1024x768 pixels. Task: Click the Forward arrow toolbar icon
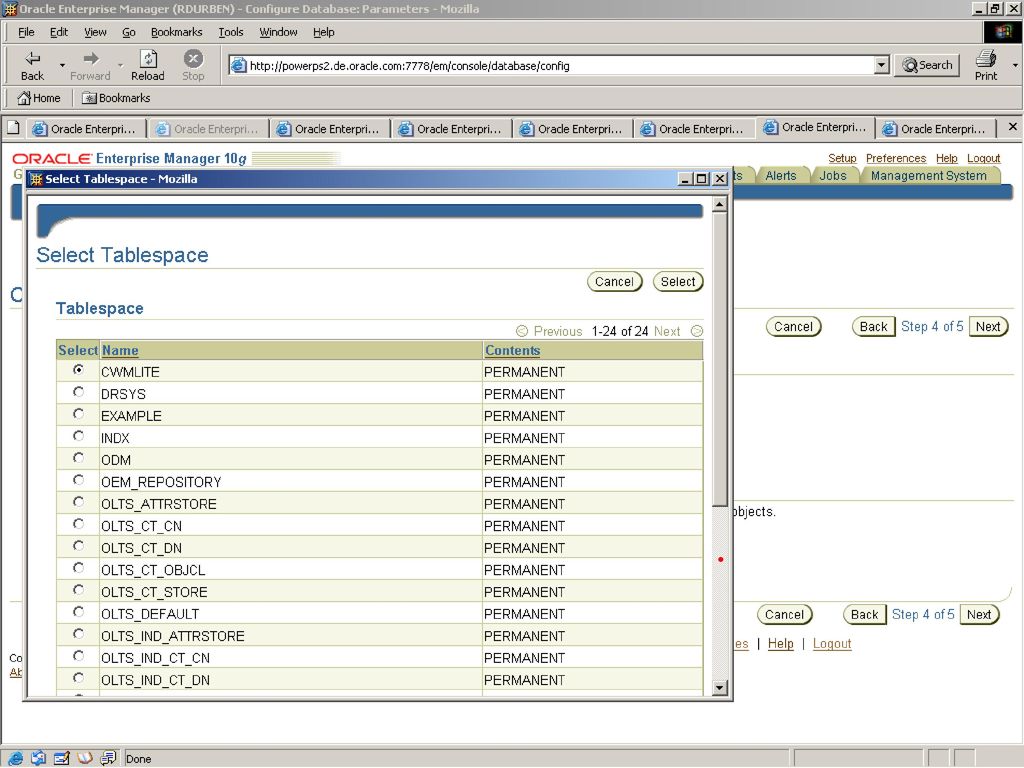90,65
